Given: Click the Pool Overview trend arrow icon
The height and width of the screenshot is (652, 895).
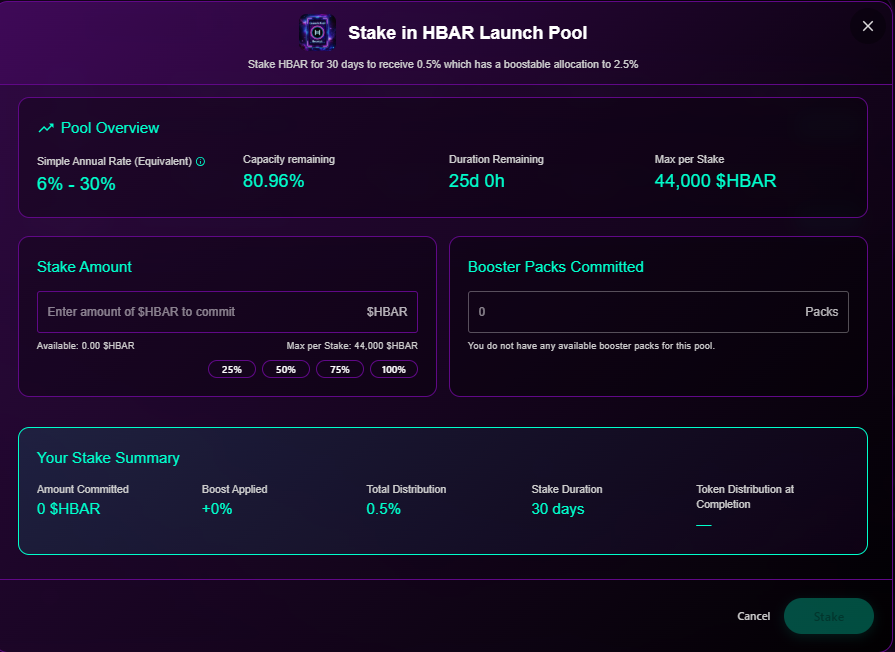Looking at the screenshot, I should pos(46,128).
